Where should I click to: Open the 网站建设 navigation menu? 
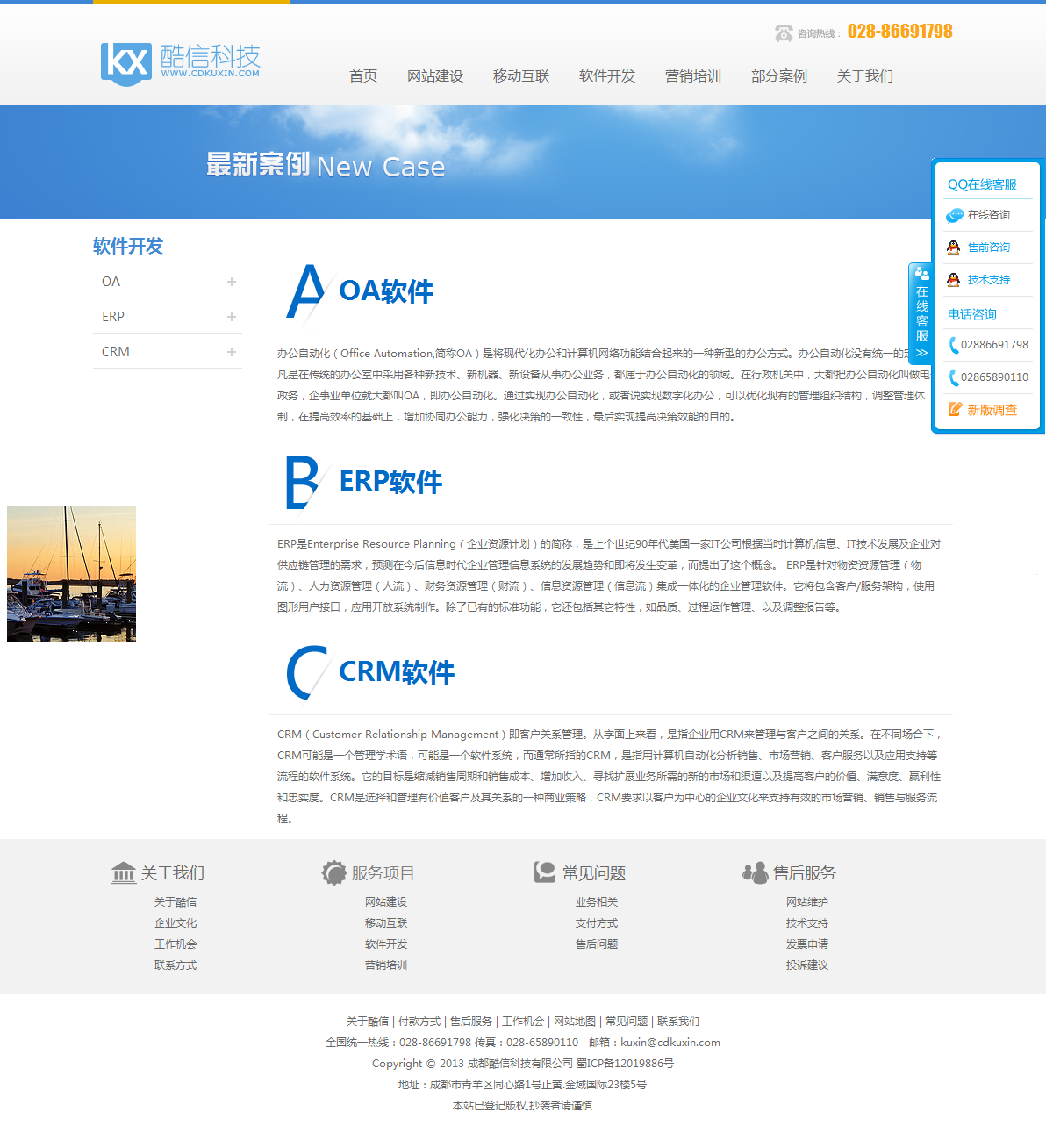coord(434,76)
